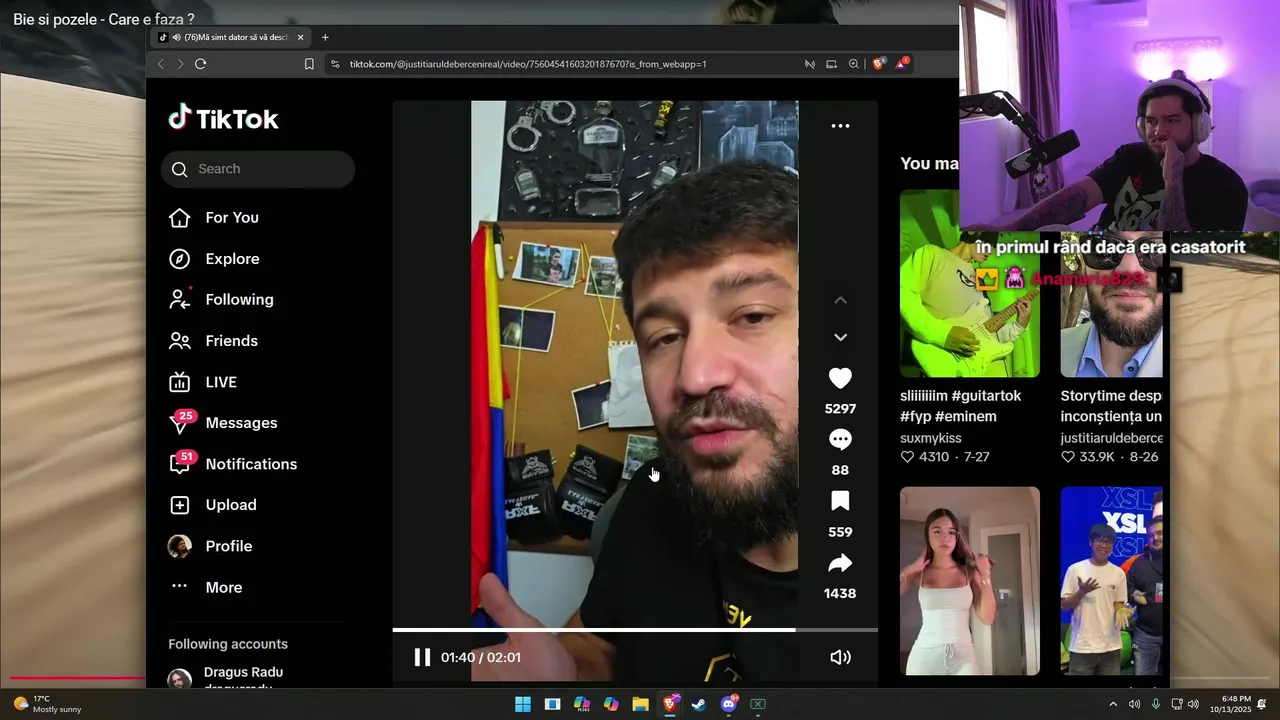Click the cast/picture-in-picture icon in address bar
This screenshot has width=1280, height=720.
831,64
